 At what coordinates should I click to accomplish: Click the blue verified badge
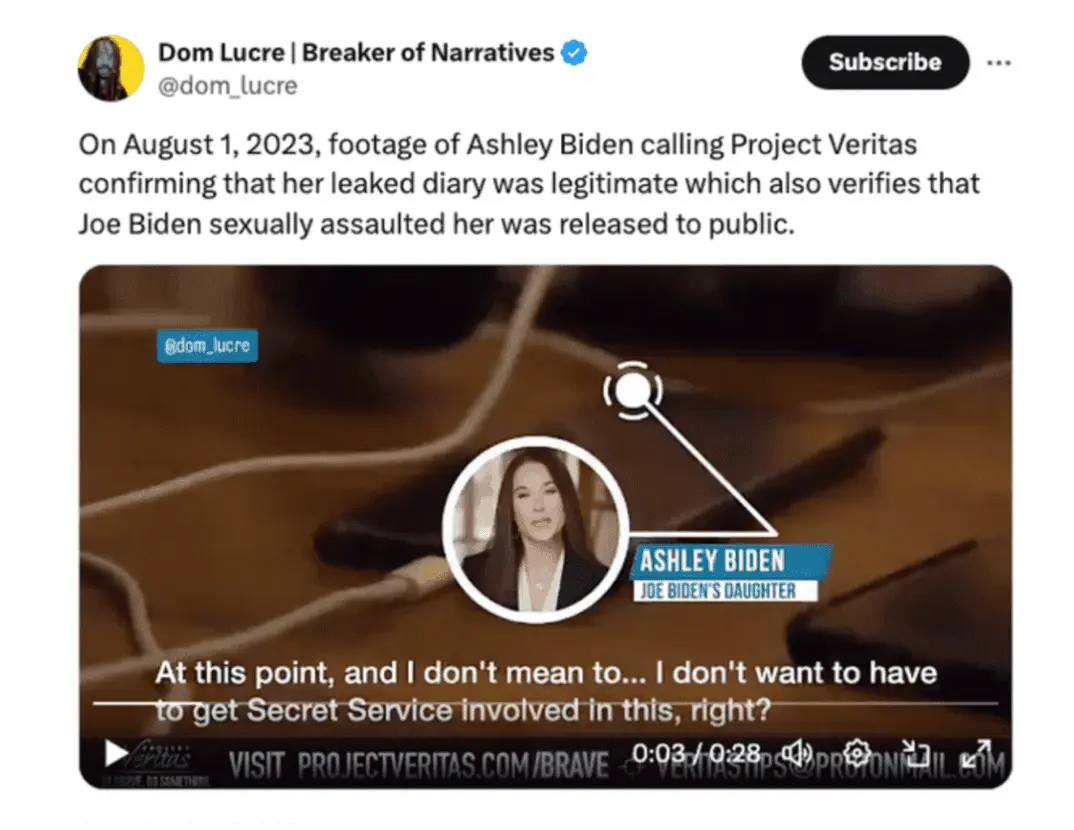[x=574, y=53]
